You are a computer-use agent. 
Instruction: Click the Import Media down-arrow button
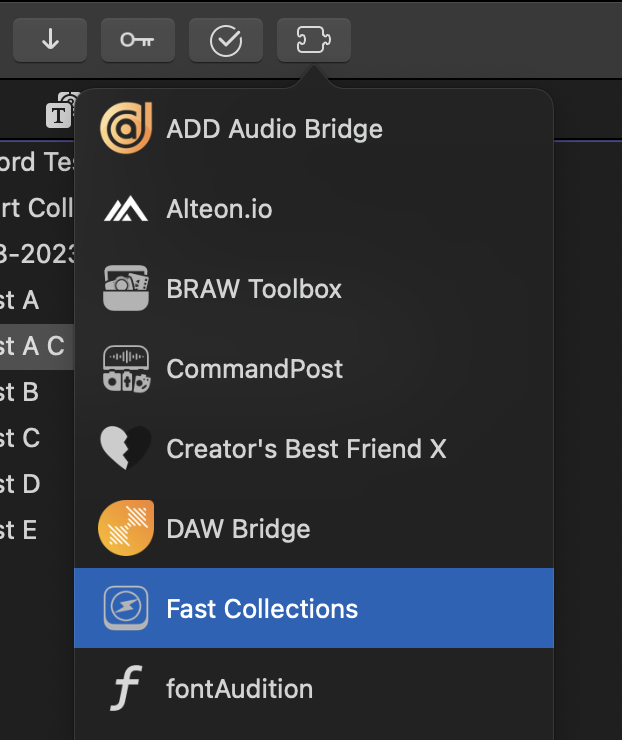coord(49,40)
